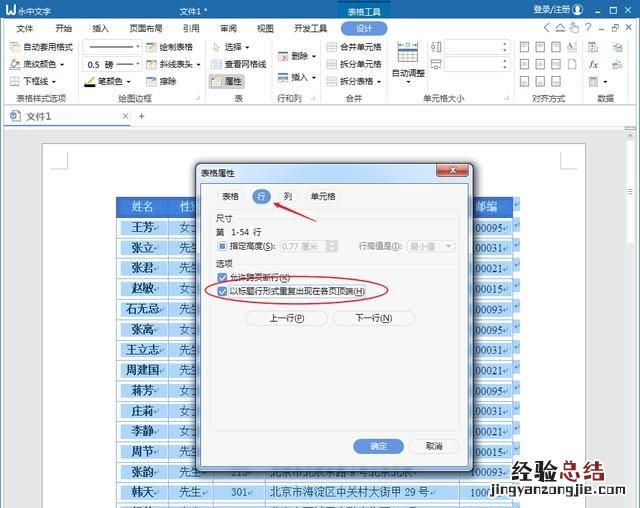Click the Sort icon in Data group
This screenshot has height=508, width=640.
click(593, 47)
